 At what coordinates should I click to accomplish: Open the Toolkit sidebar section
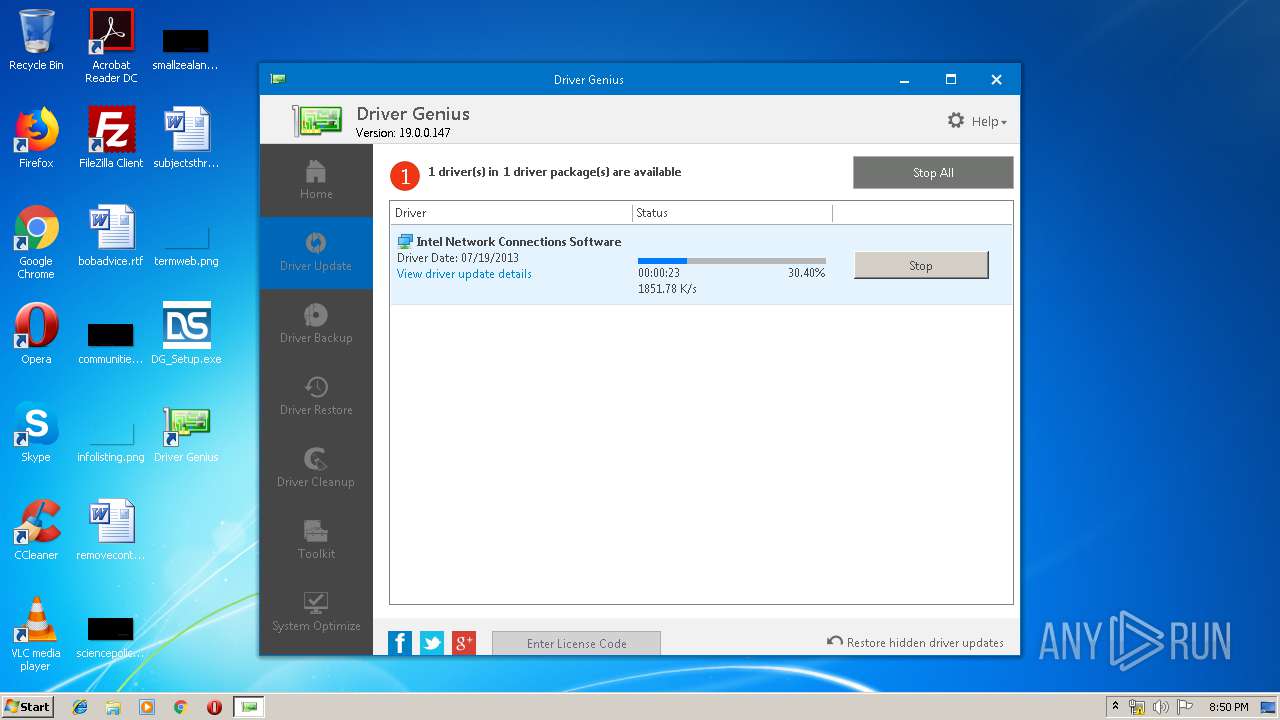tap(316, 541)
